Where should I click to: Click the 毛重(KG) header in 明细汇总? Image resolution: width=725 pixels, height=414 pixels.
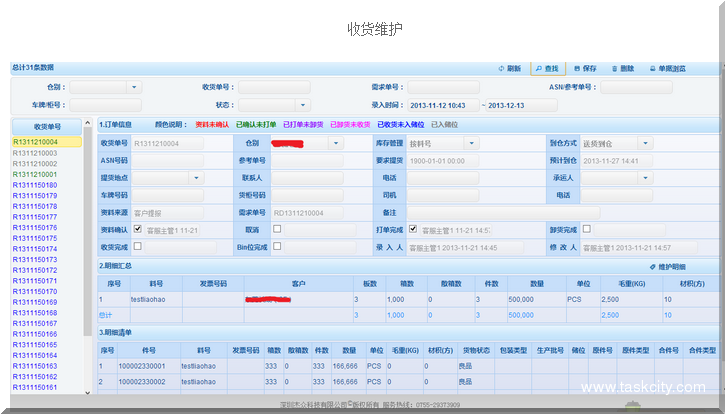[632, 284]
